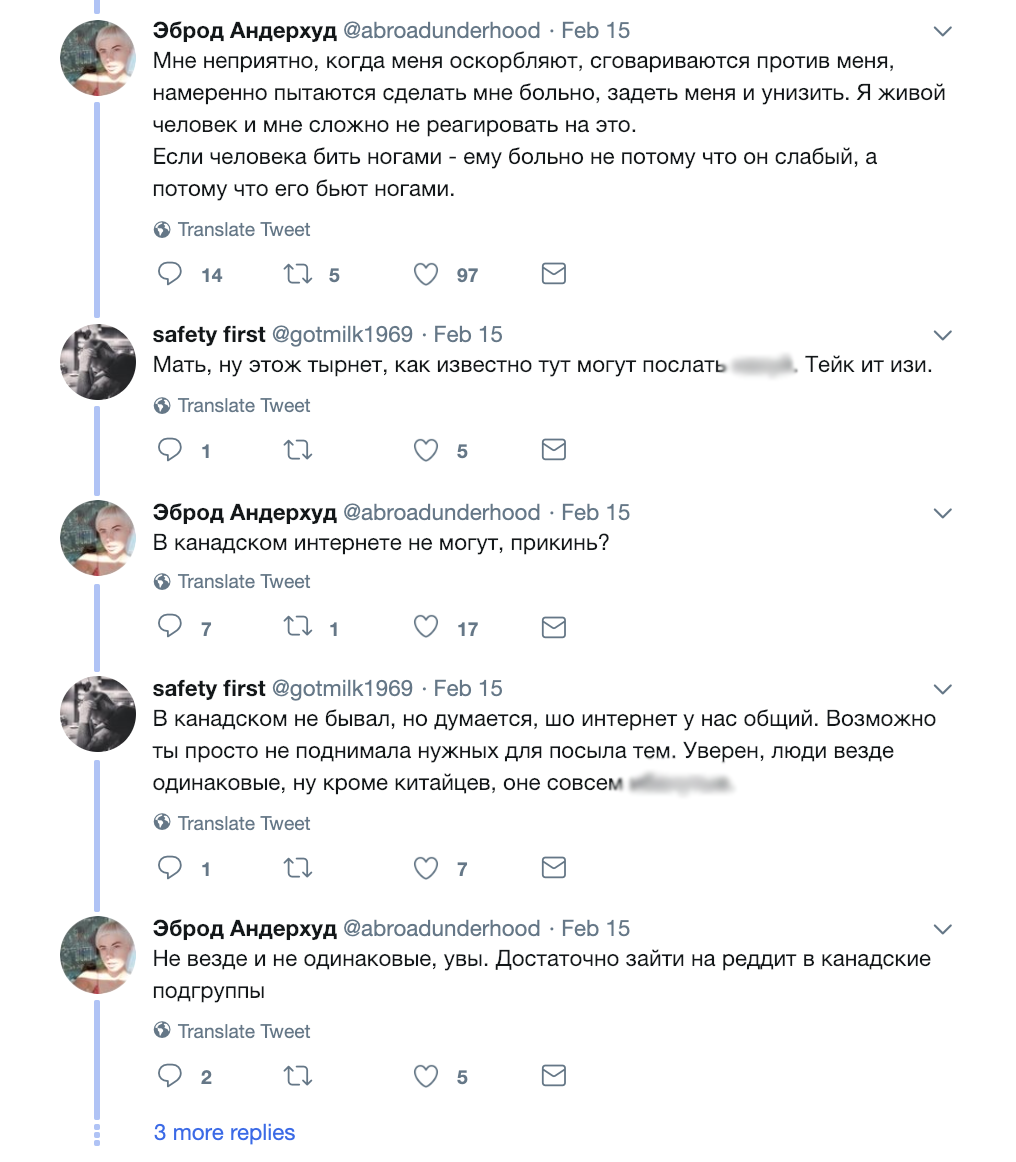Like the 'В канадском интернете' tweet with 17 likes

click(426, 627)
